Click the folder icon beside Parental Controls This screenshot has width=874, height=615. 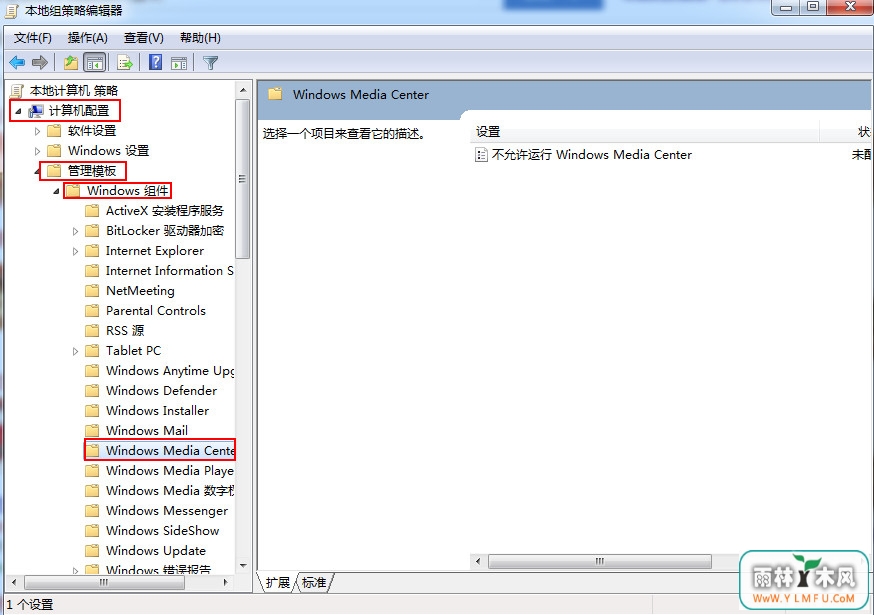pyautogui.click(x=92, y=311)
